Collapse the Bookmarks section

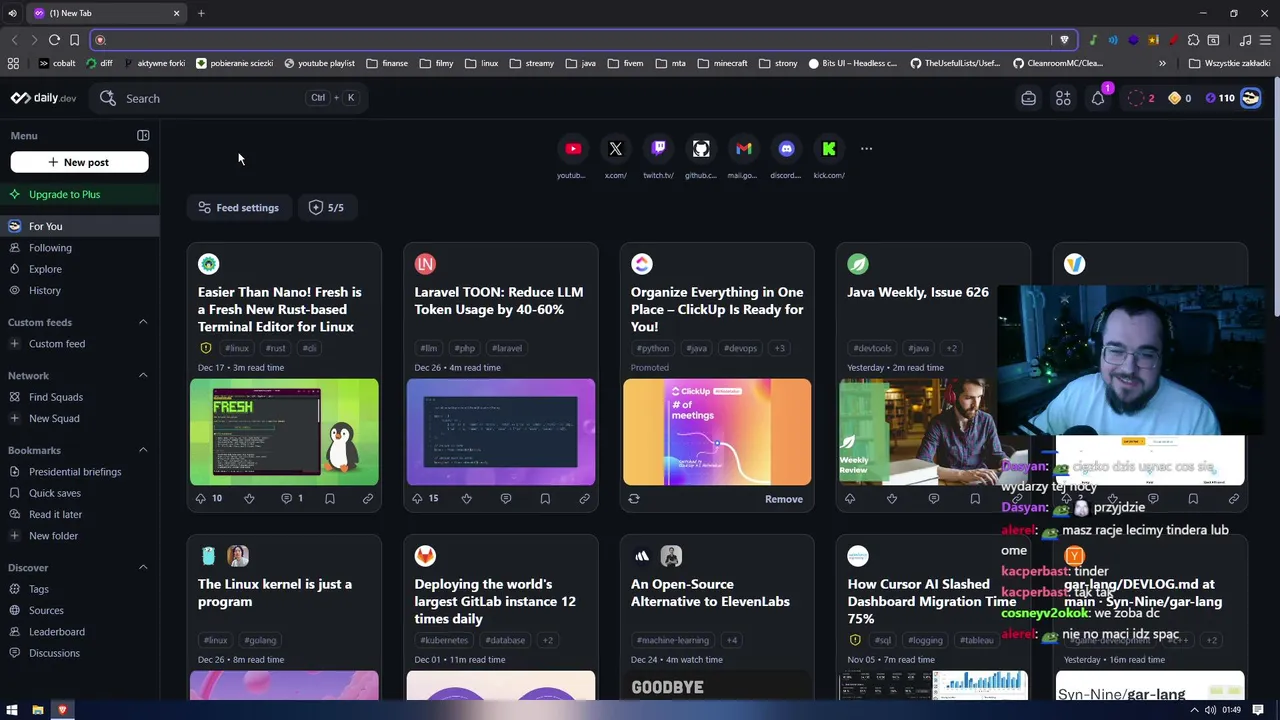(143, 450)
